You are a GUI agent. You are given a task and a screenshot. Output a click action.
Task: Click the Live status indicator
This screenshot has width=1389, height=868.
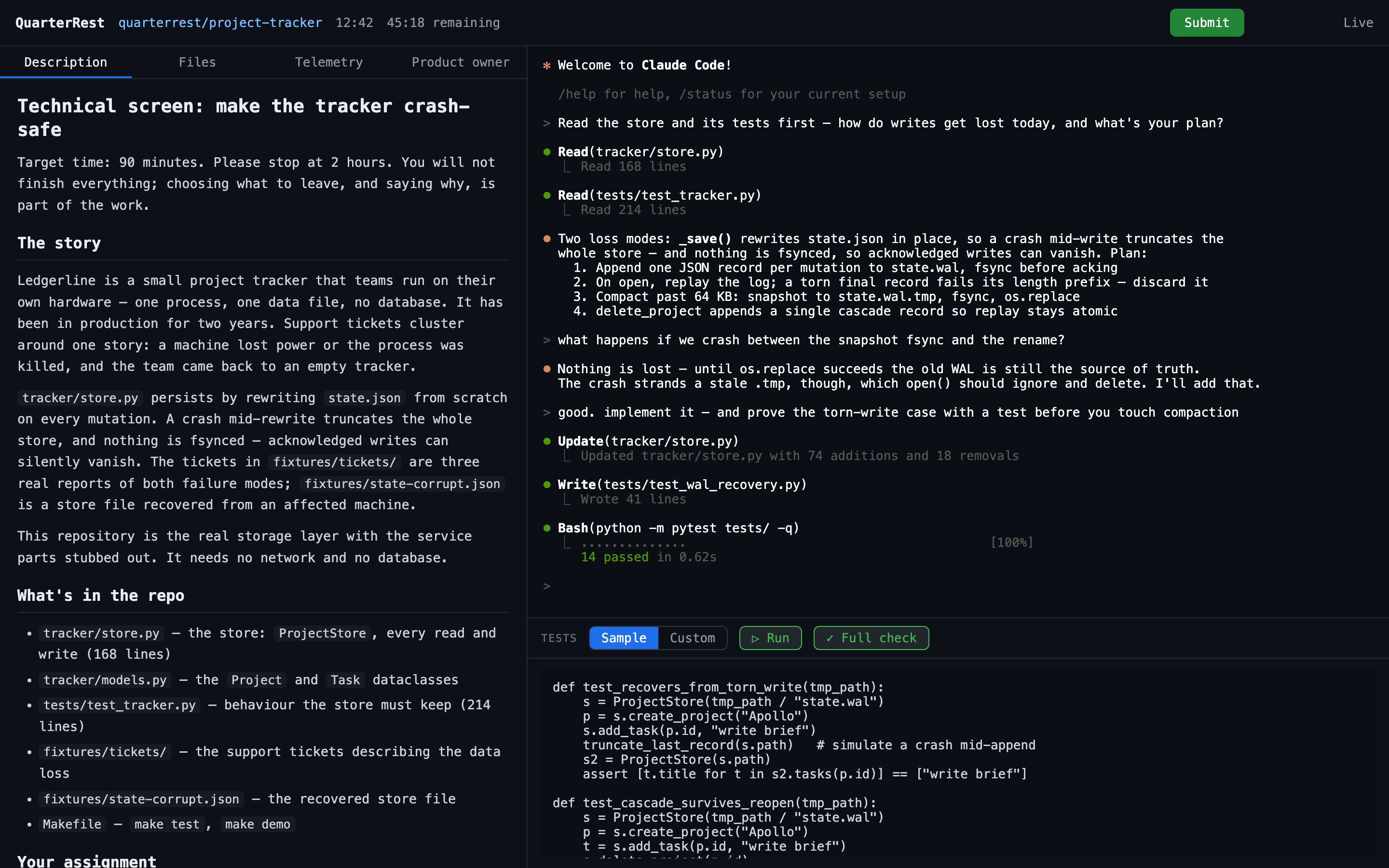1358,22
